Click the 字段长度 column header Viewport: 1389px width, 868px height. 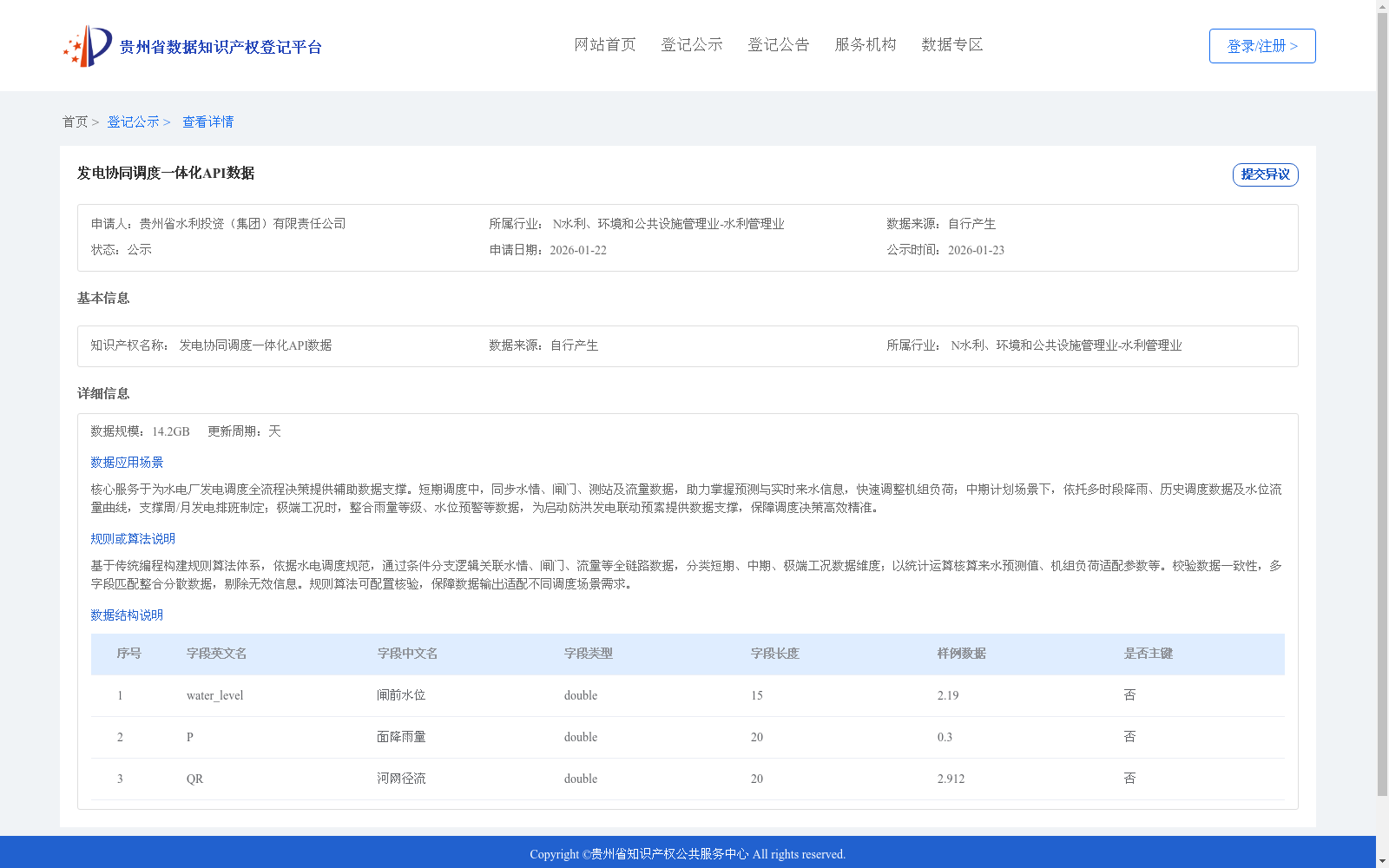(x=775, y=654)
